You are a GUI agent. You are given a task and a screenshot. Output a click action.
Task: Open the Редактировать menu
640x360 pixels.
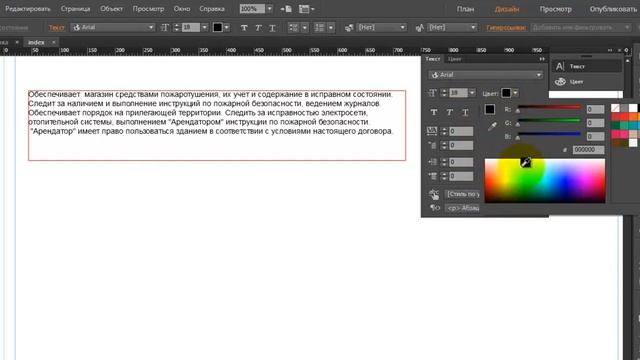click(x=28, y=9)
